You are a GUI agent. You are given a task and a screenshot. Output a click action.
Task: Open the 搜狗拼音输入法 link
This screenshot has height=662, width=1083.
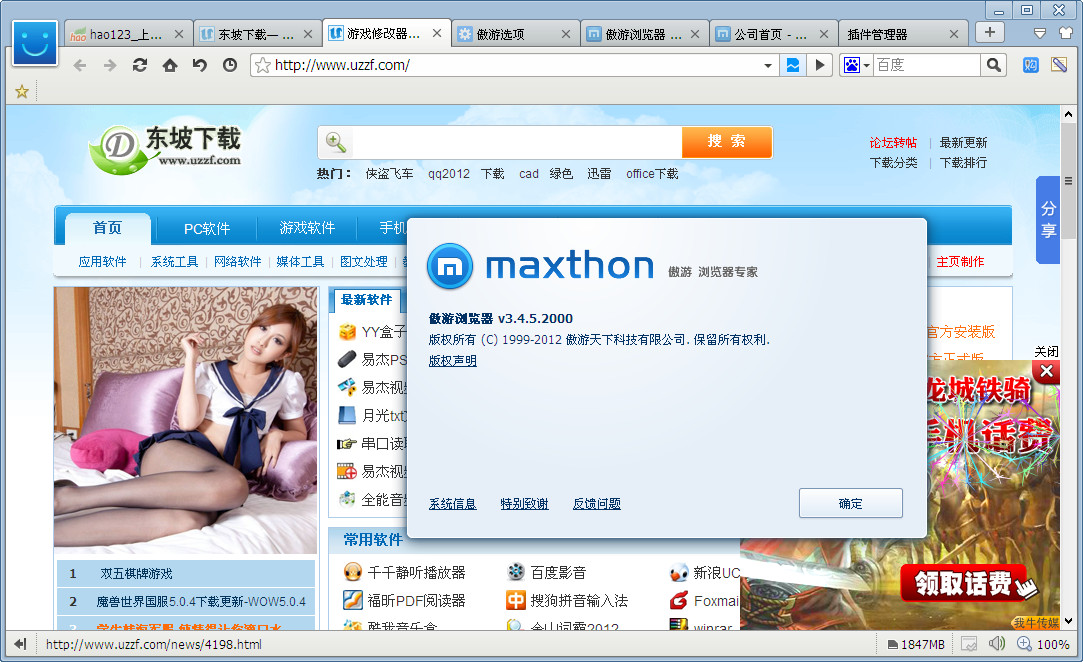coord(579,600)
